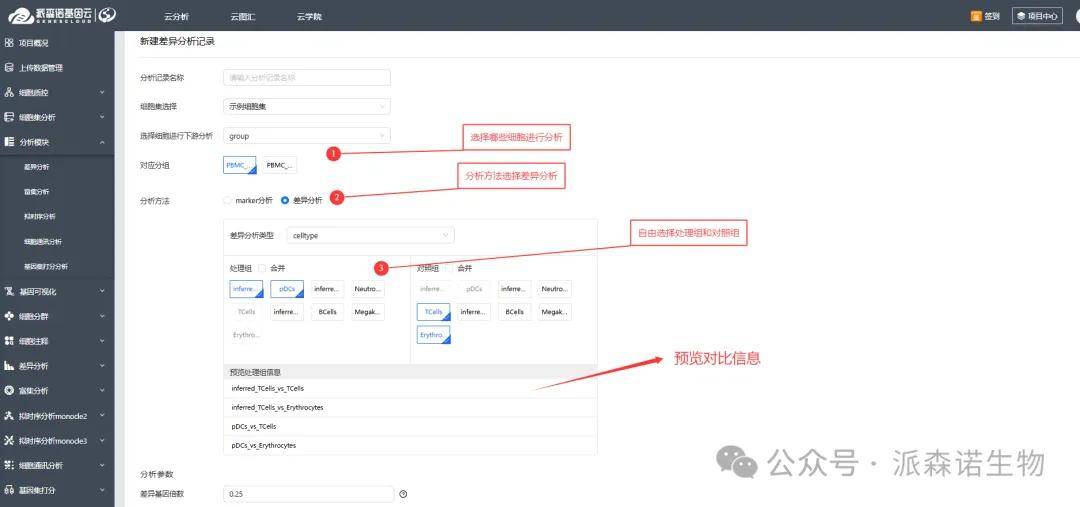
Task: Select the marker分析 radio button
Action: (x=228, y=200)
